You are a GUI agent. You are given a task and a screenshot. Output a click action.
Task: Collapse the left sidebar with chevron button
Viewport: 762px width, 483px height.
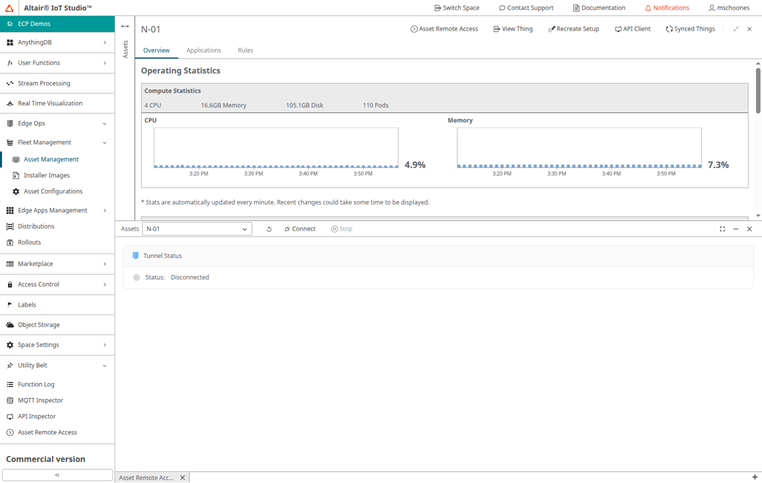(57, 475)
